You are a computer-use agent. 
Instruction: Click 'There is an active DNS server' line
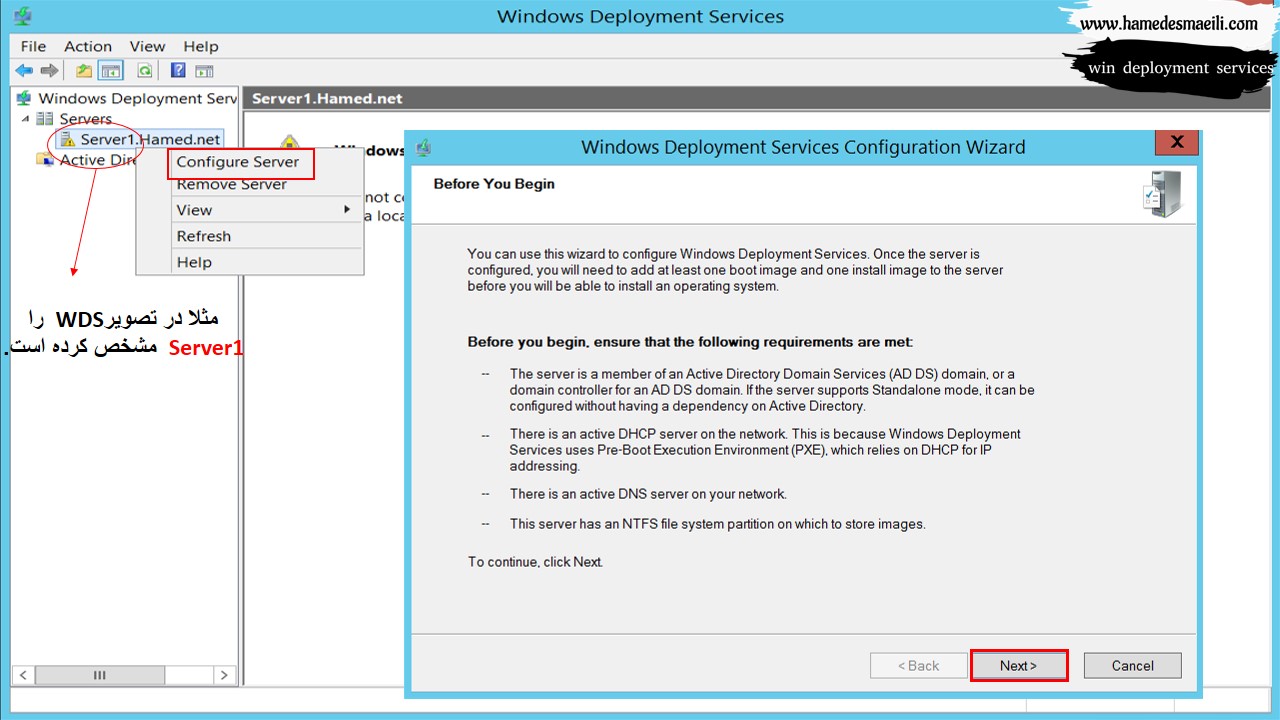tap(648, 494)
